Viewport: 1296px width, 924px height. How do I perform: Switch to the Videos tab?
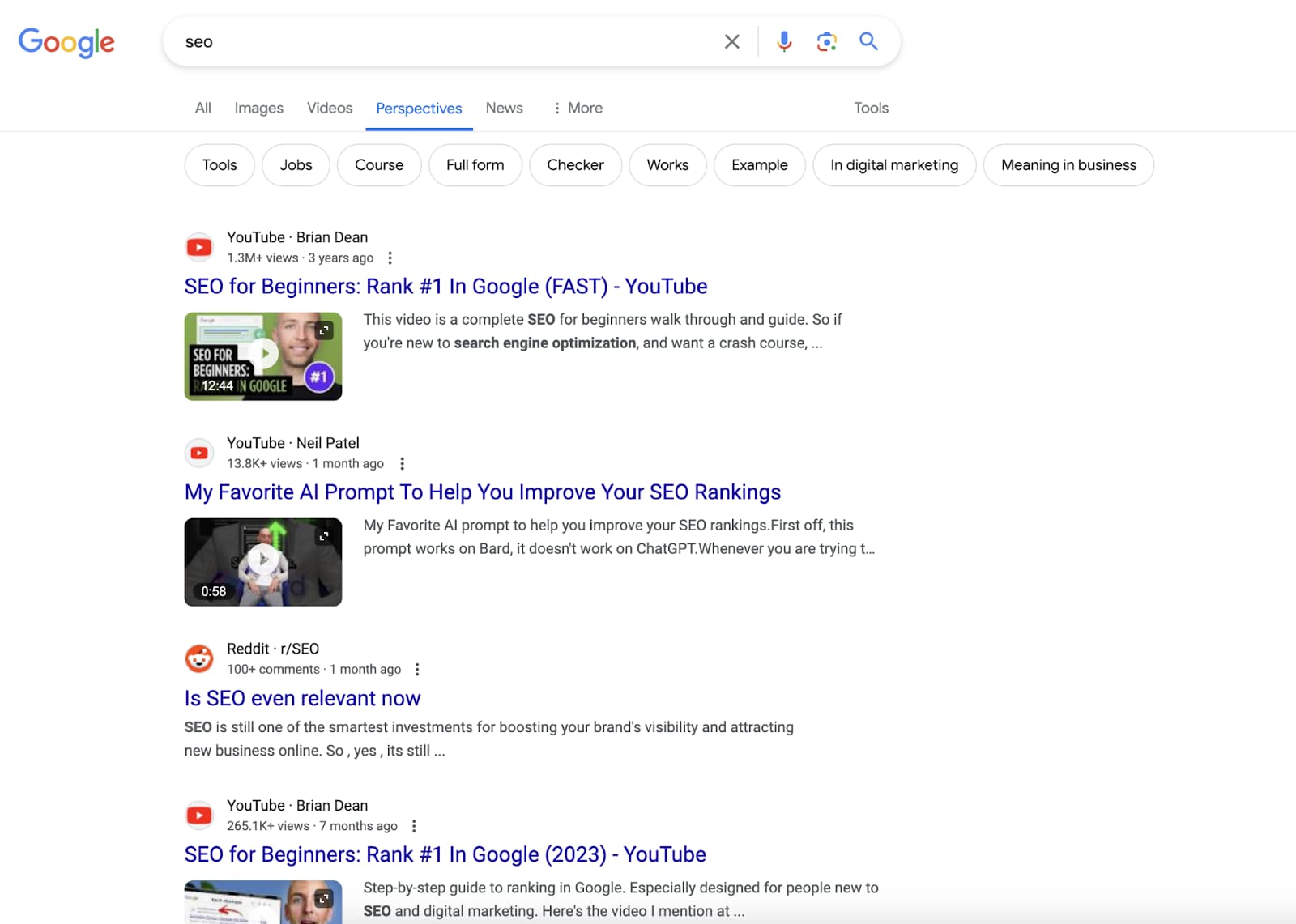point(330,108)
